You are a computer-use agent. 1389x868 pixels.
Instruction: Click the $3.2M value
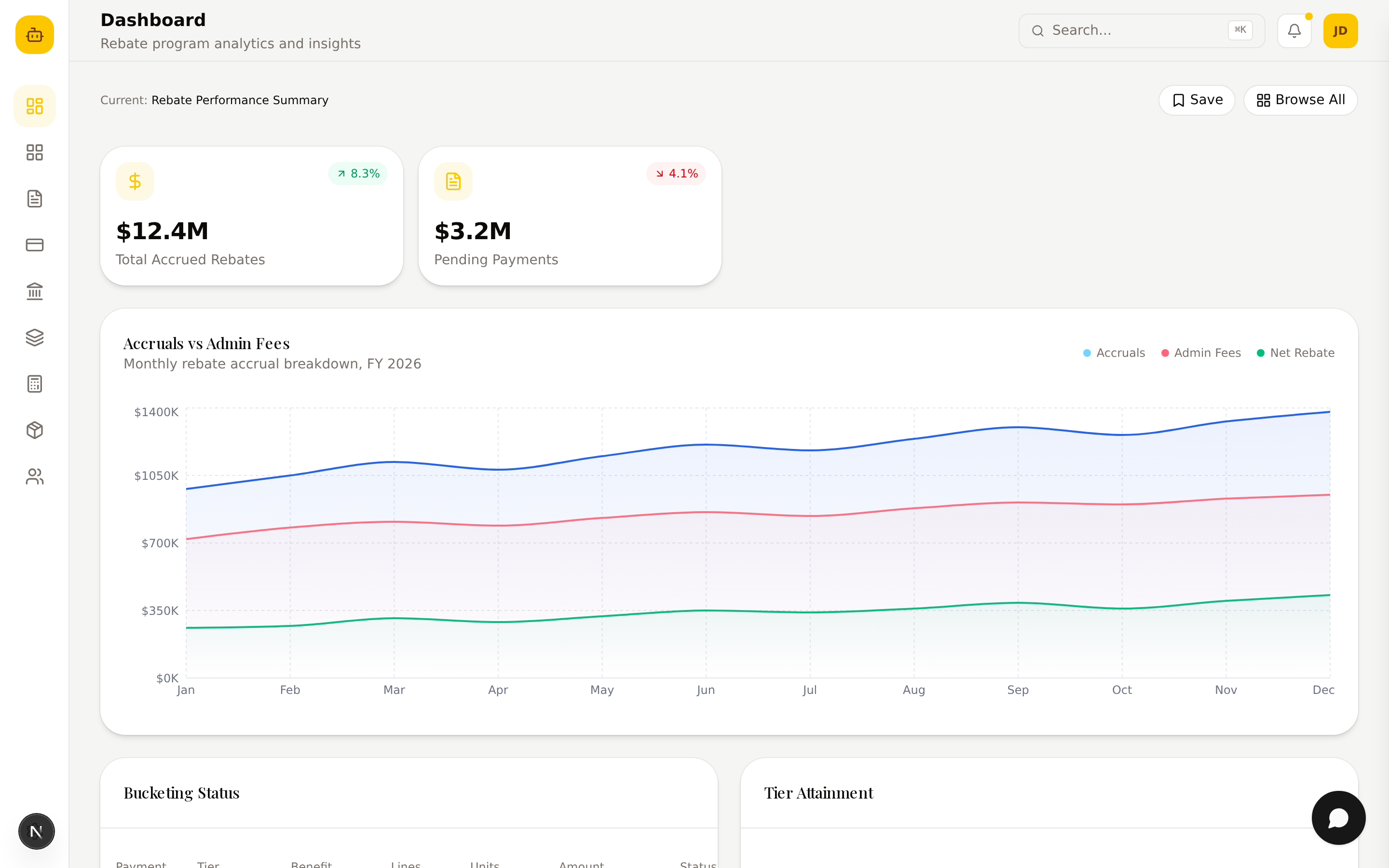pos(473,231)
